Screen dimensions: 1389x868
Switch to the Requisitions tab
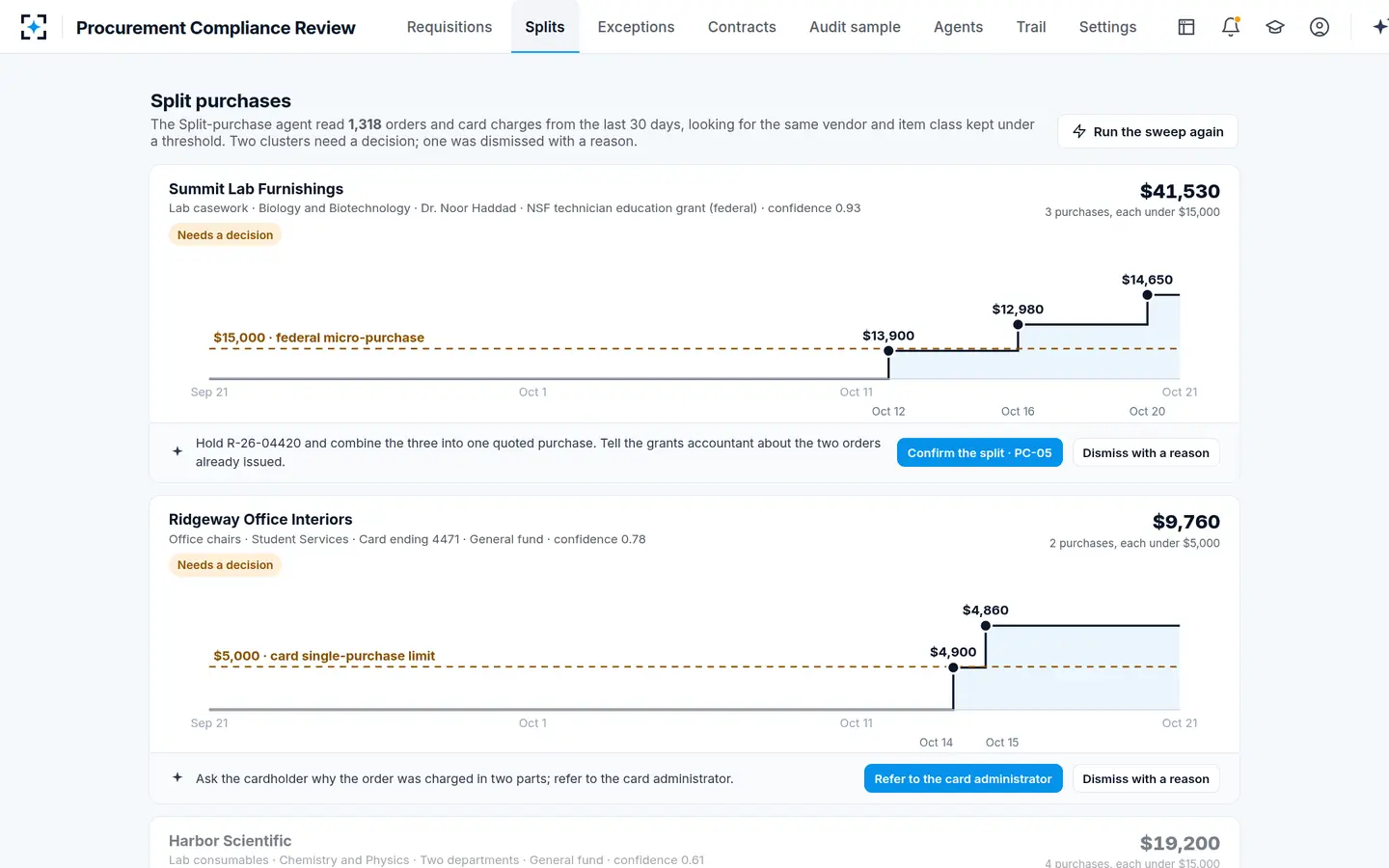449,27
